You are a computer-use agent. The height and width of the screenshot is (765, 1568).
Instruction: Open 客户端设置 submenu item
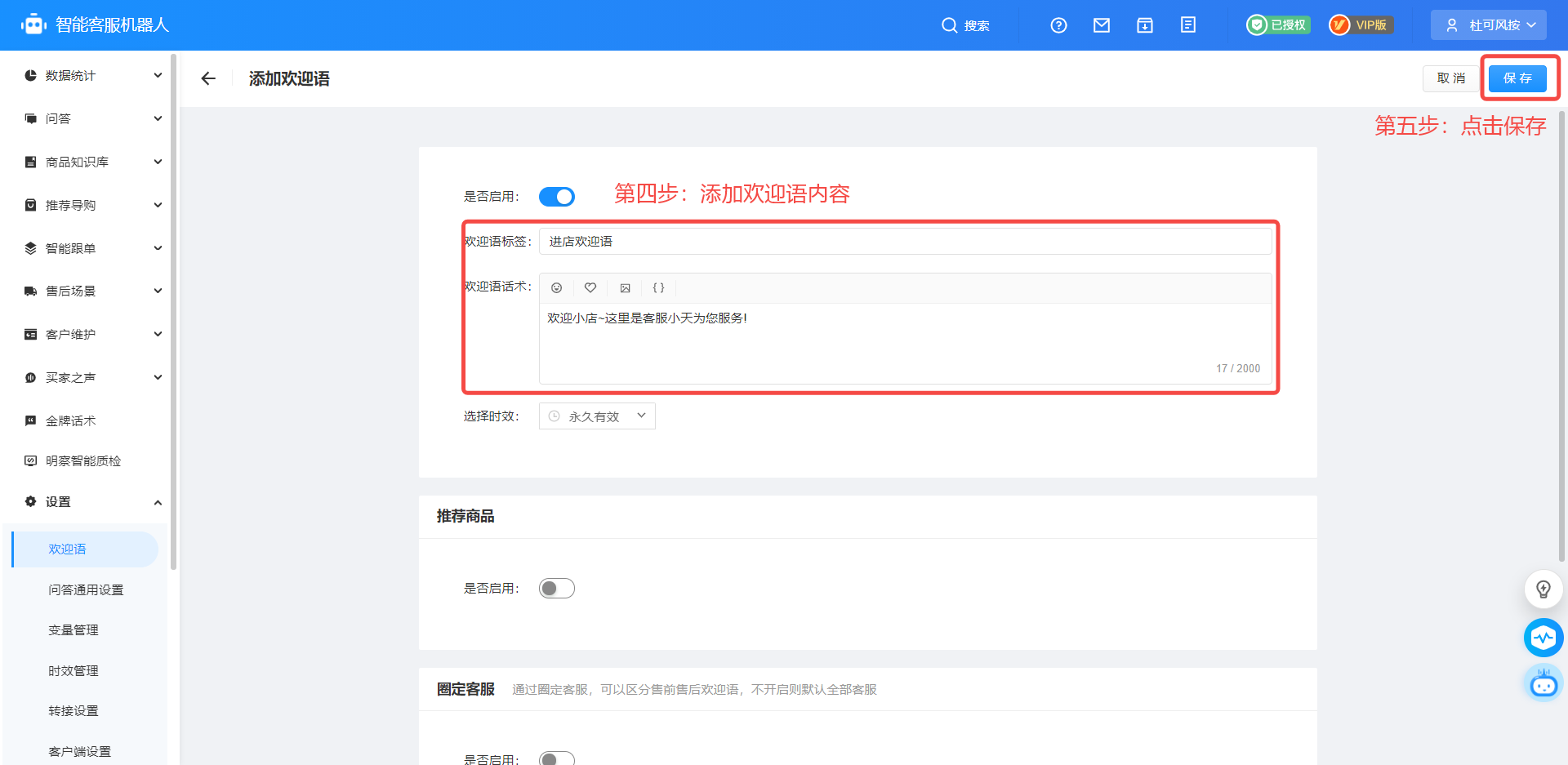click(79, 751)
